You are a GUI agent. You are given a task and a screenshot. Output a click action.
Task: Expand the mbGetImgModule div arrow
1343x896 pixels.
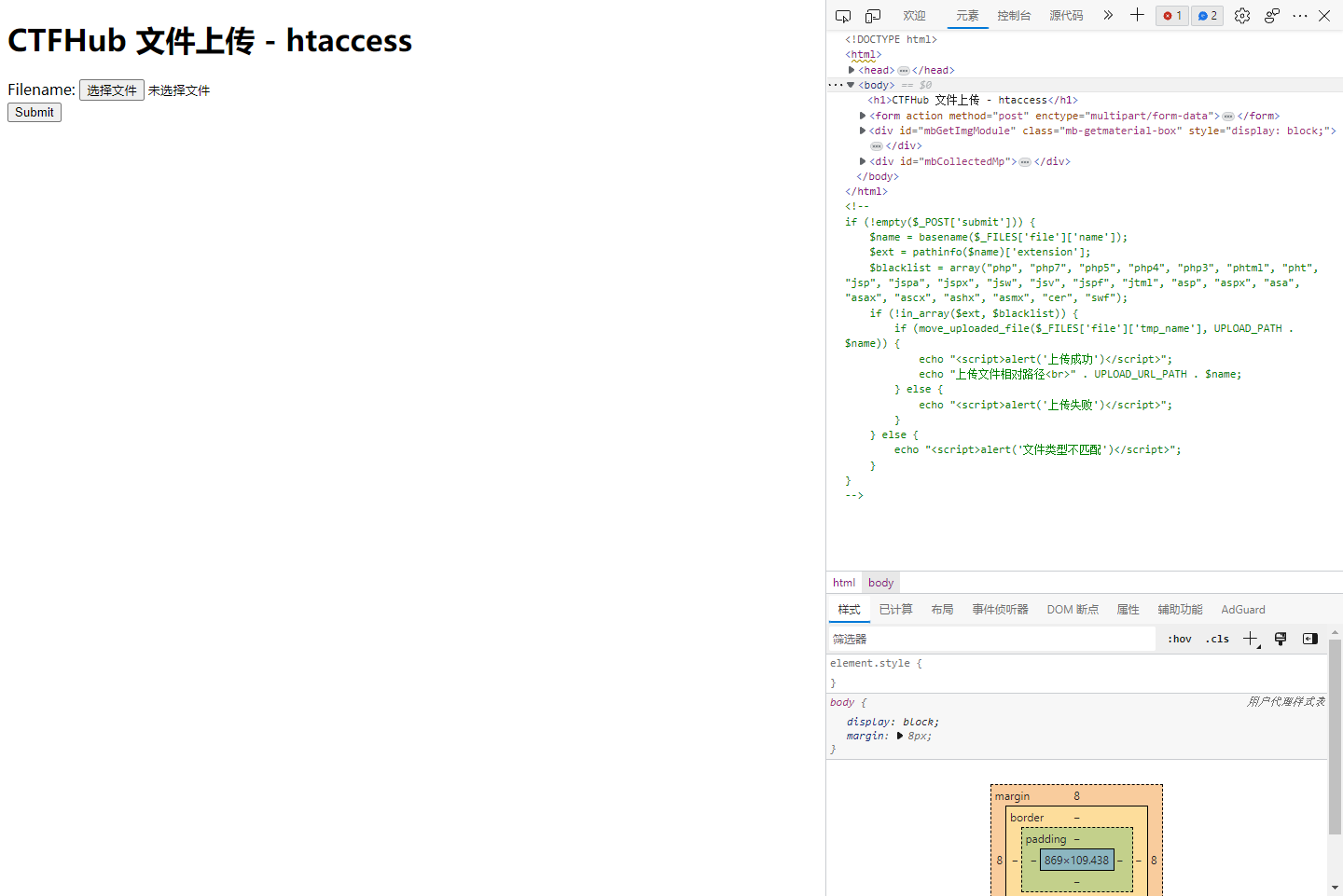coord(863,131)
